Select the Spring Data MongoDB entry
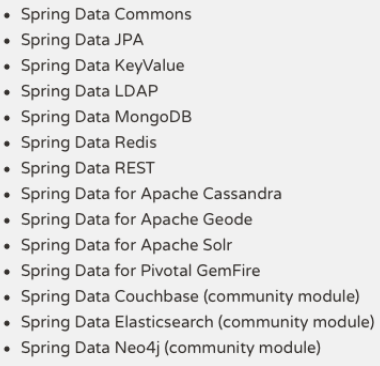This screenshot has width=380, height=366. point(106,118)
